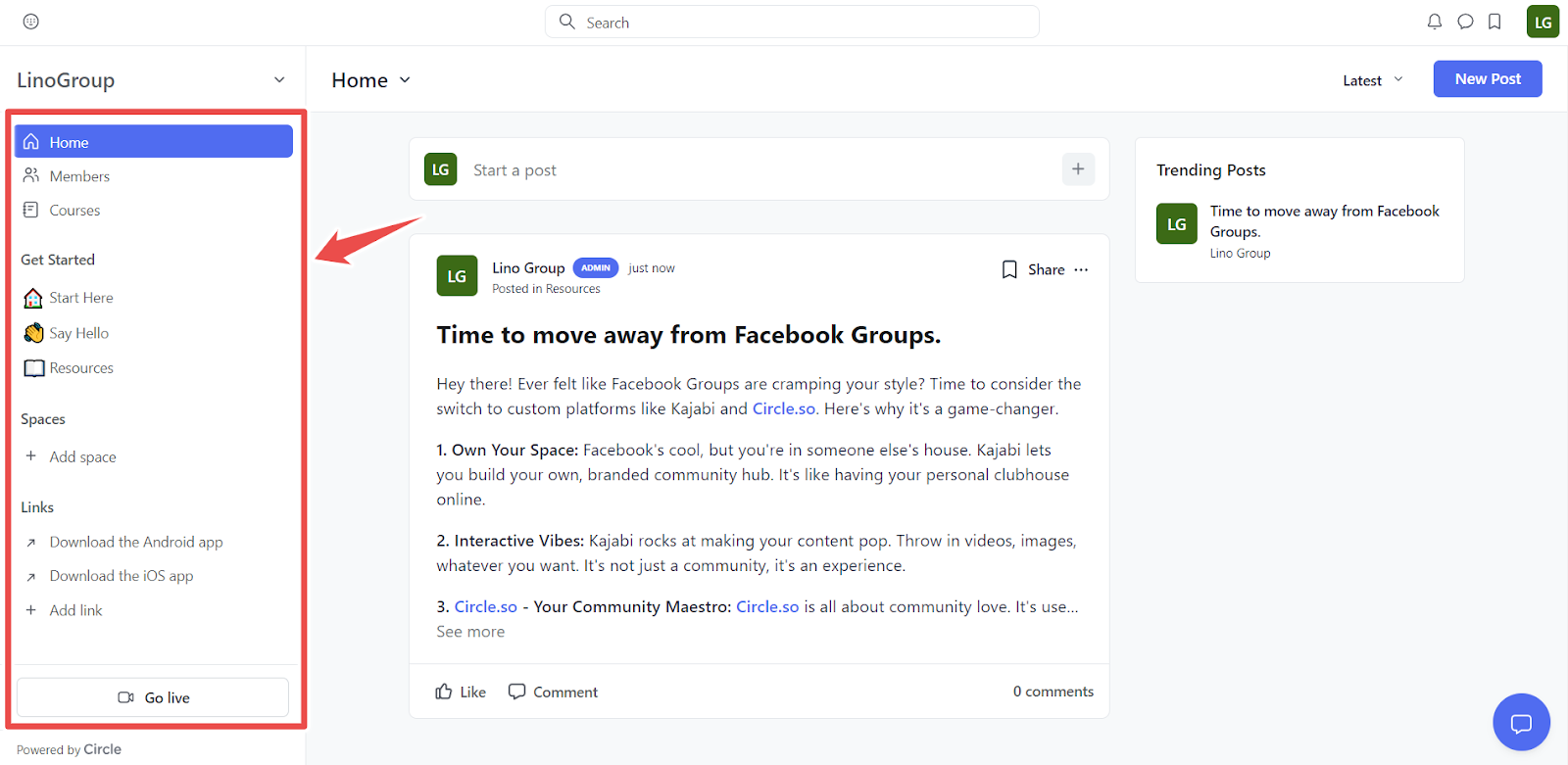Image resolution: width=1568 pixels, height=765 pixels.
Task: Click into the Search field
Action: pos(792,22)
